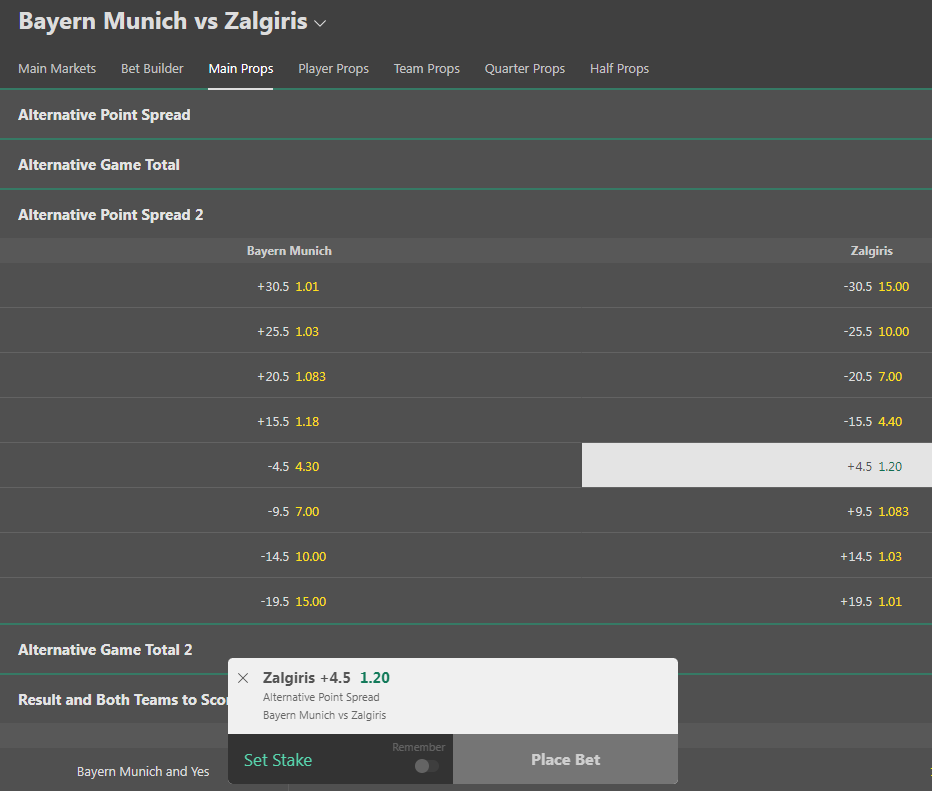Go to Quarter Props tab
This screenshot has height=791, width=932.
click(x=525, y=69)
